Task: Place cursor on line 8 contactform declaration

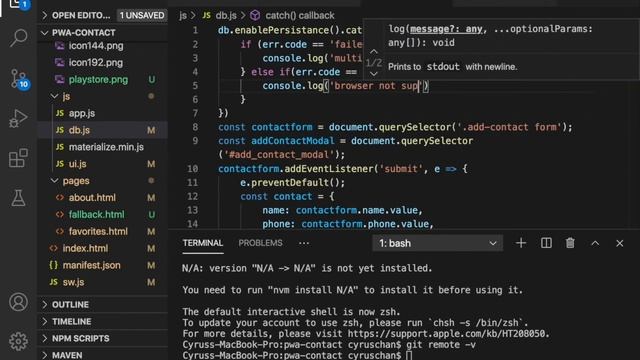Action: (x=282, y=127)
